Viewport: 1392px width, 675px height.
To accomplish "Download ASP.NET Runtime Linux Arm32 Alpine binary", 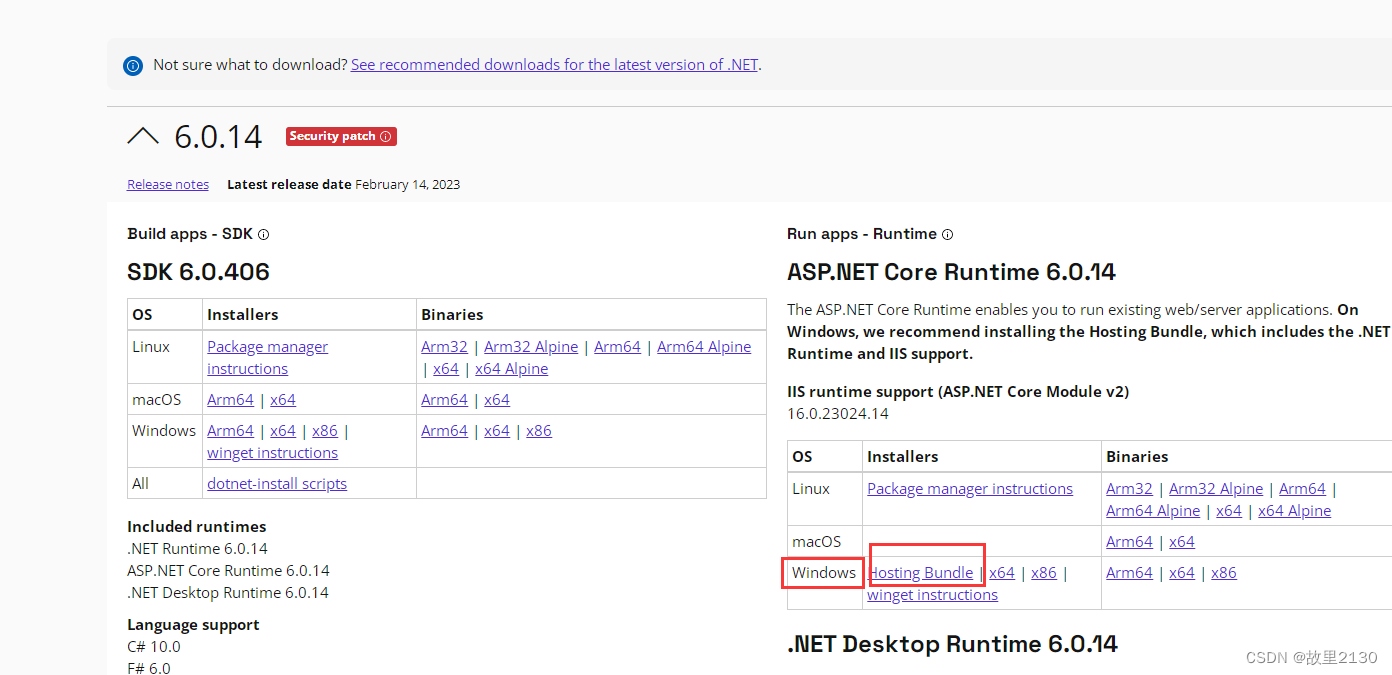I will (1216, 488).
